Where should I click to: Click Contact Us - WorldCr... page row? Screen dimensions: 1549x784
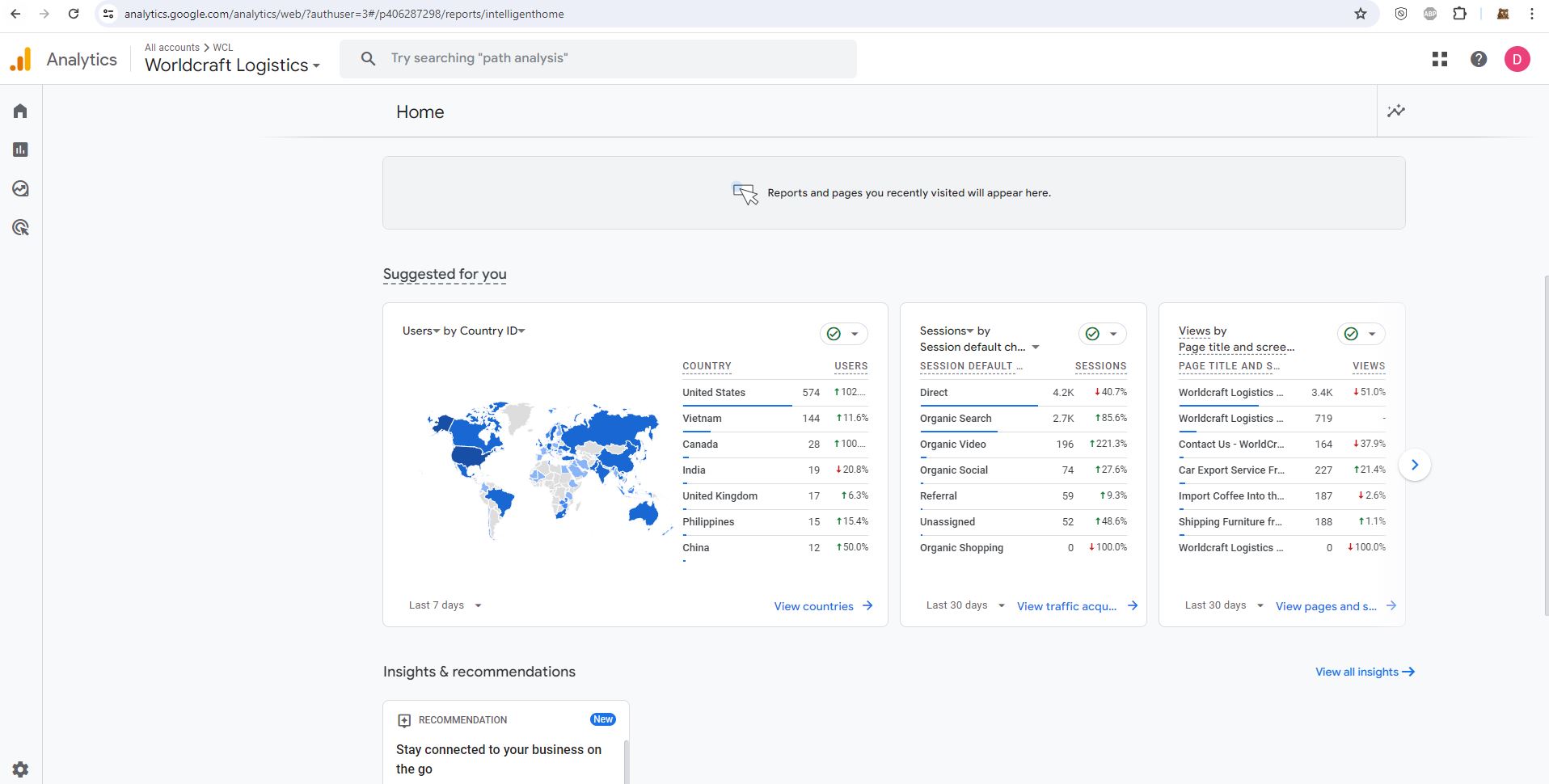1281,445
